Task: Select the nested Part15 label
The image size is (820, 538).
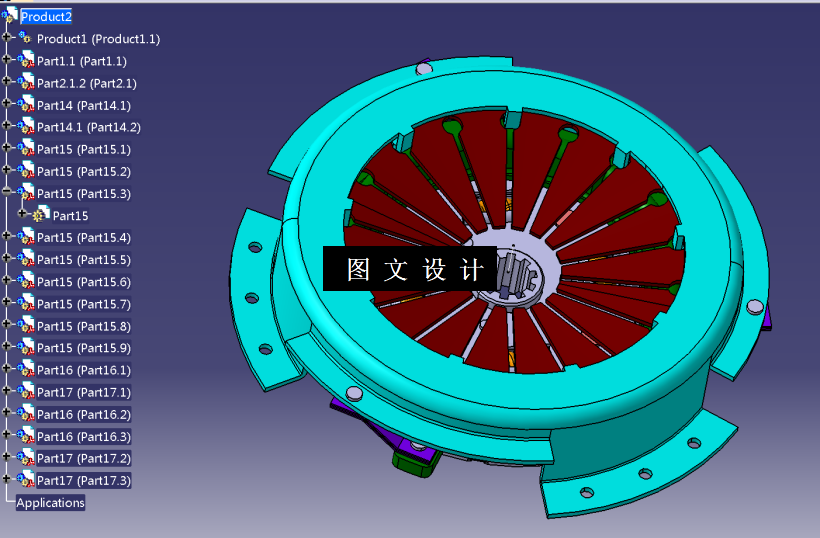Action: click(70, 215)
